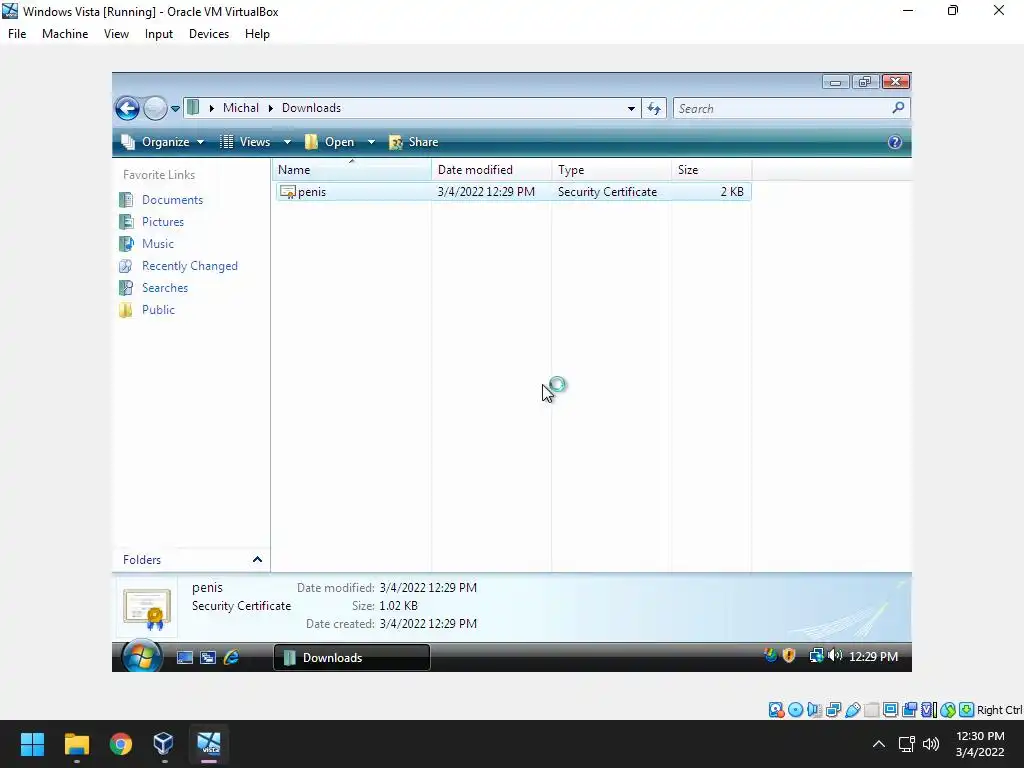Image resolution: width=1024 pixels, height=768 pixels.
Task: Click the Explorer Back arrow button
Action: pyautogui.click(x=127, y=108)
